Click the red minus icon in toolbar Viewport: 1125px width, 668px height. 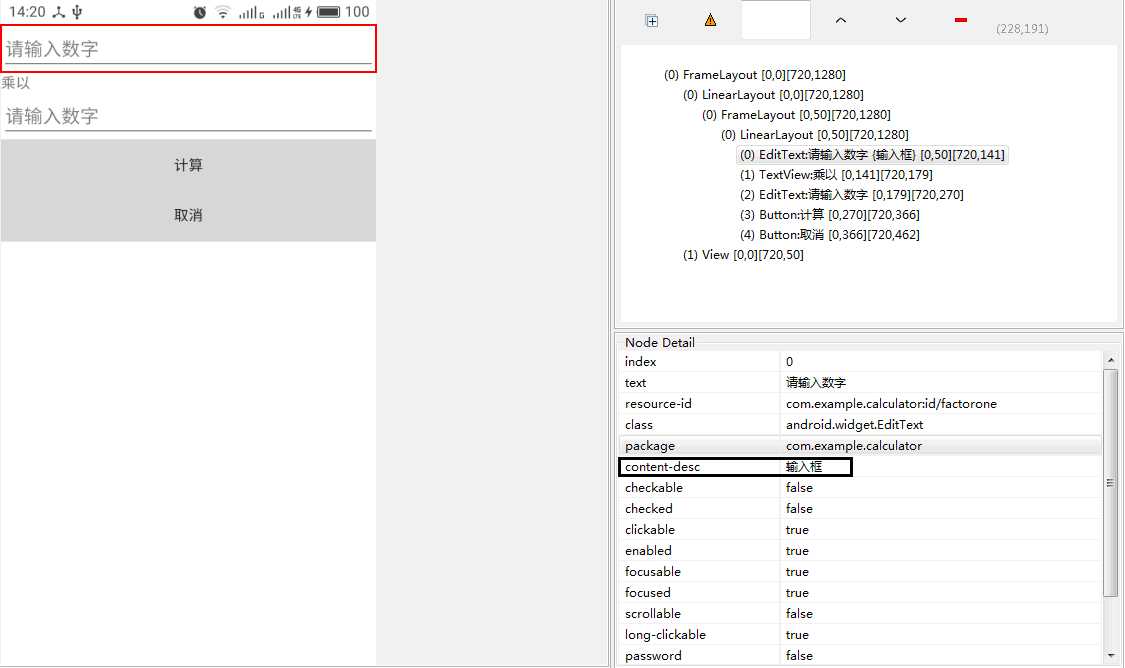point(961,20)
